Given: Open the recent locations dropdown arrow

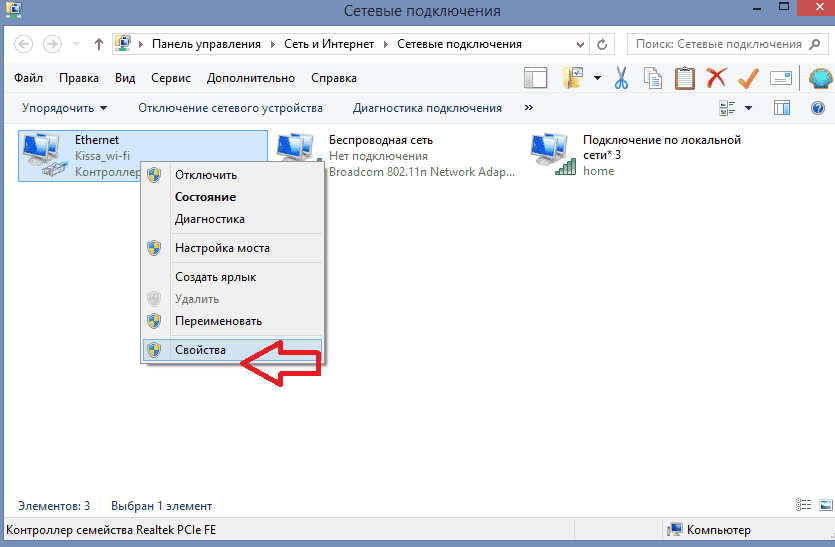Looking at the screenshot, I should (77, 44).
